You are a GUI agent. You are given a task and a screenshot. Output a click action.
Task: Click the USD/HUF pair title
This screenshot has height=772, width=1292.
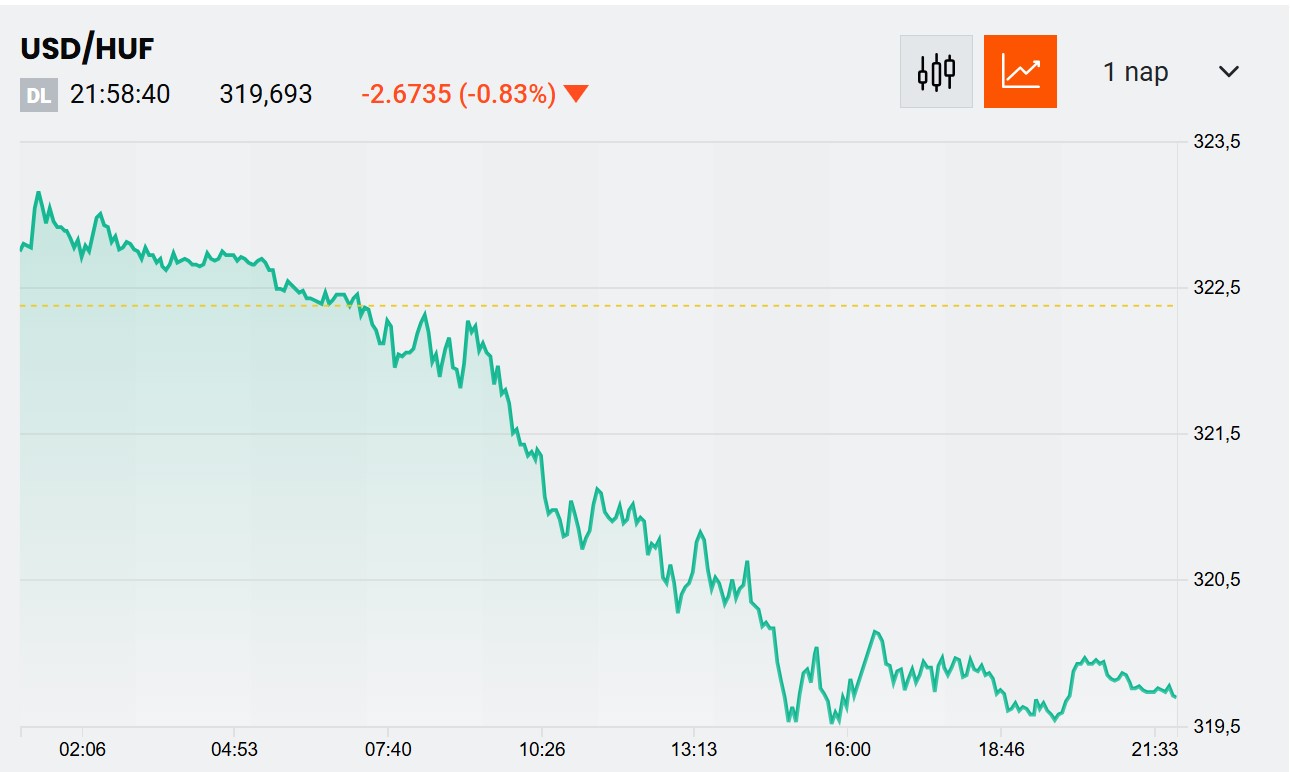coord(87,48)
